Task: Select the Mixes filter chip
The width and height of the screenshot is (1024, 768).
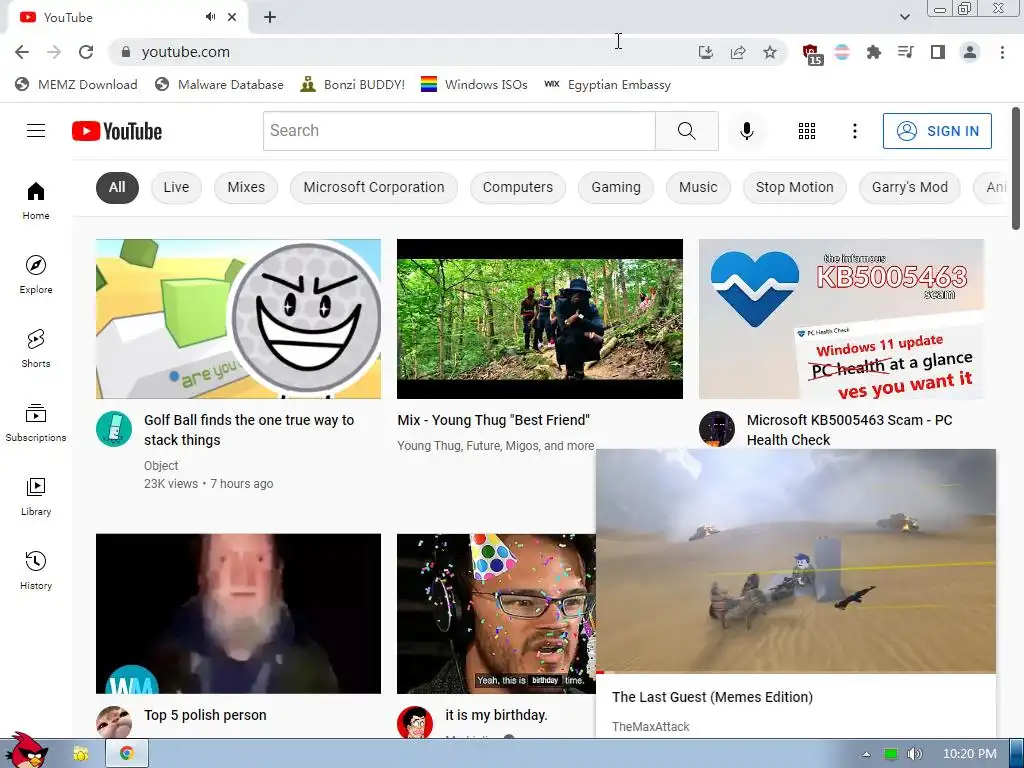Action: point(246,187)
